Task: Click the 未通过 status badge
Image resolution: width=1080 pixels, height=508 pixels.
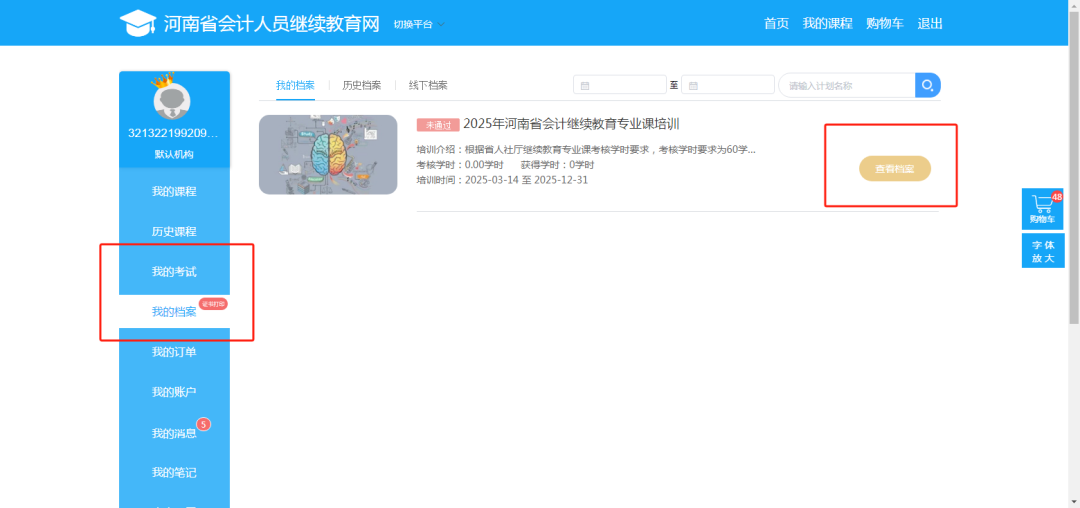Action: click(438, 125)
